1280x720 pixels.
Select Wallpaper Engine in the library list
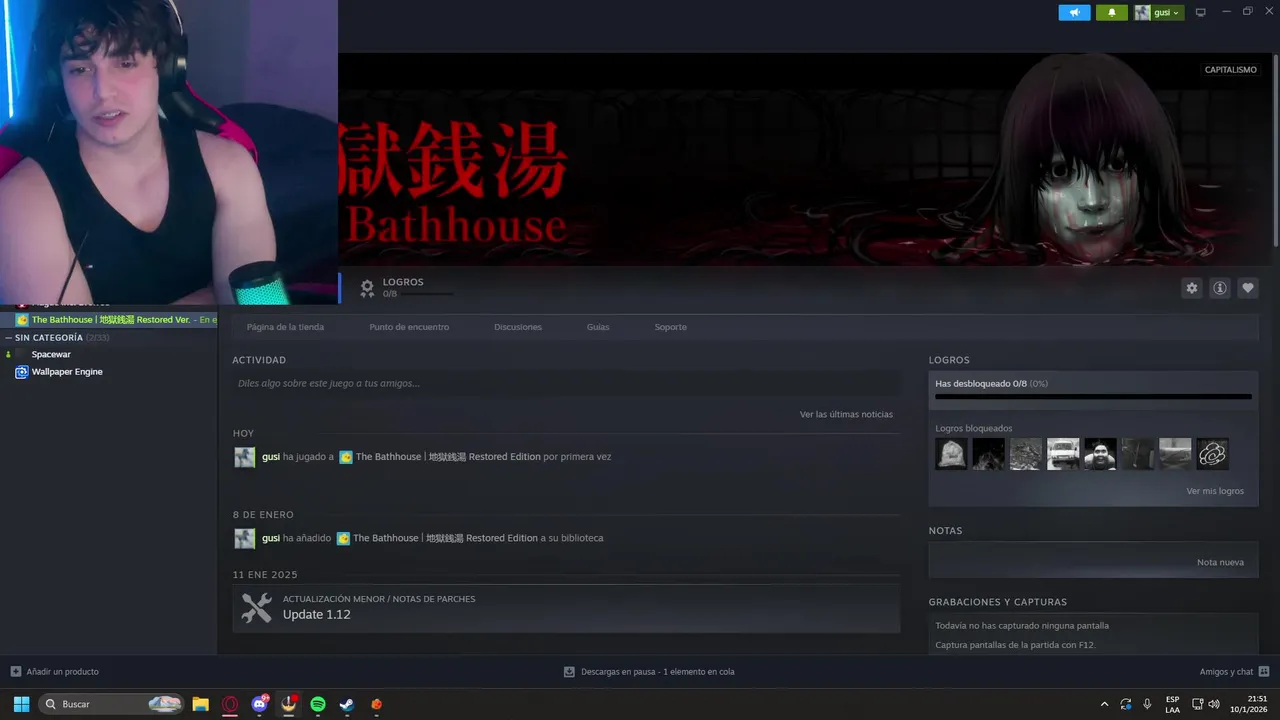66,372
